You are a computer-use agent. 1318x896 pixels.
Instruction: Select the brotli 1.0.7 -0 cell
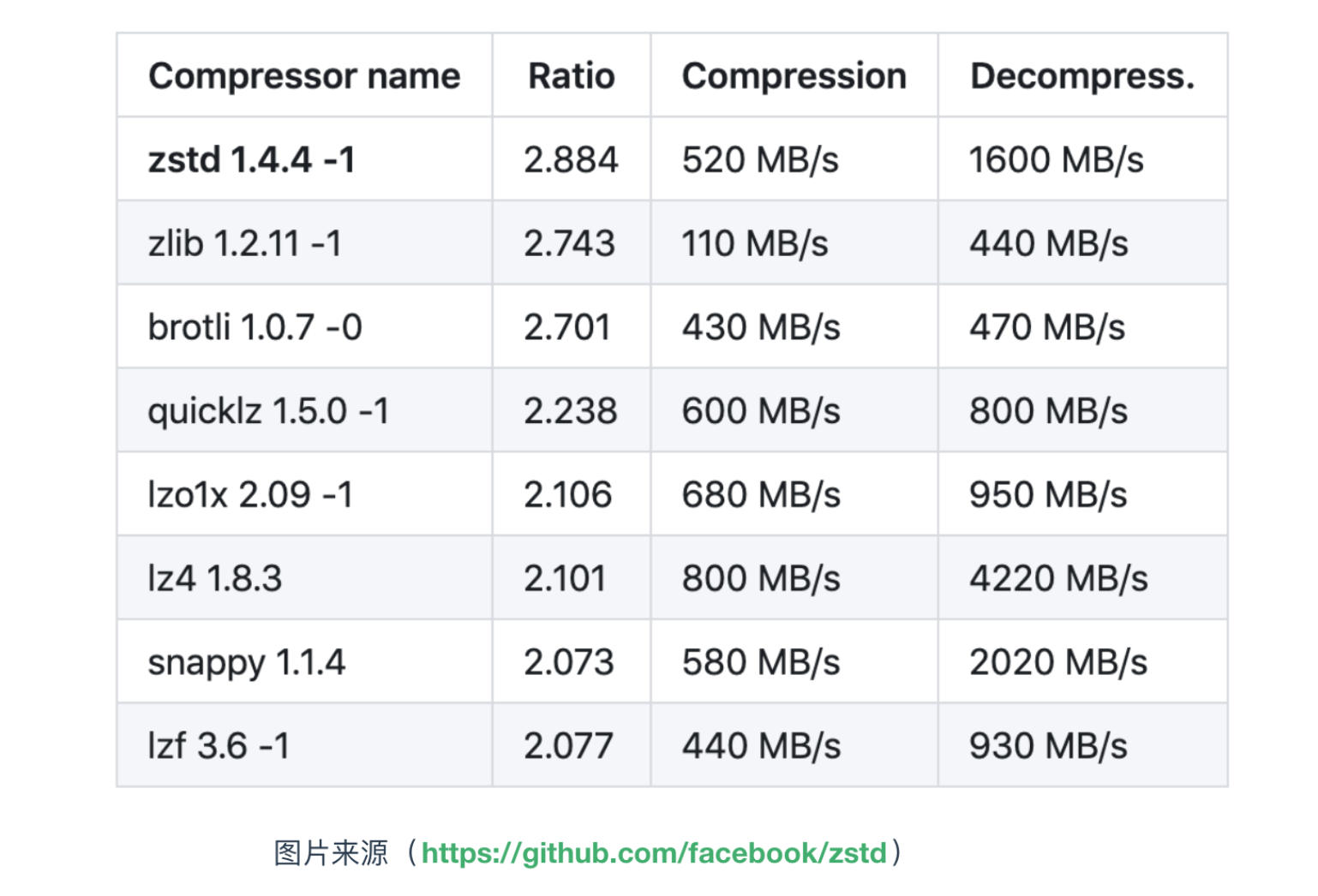(304, 326)
